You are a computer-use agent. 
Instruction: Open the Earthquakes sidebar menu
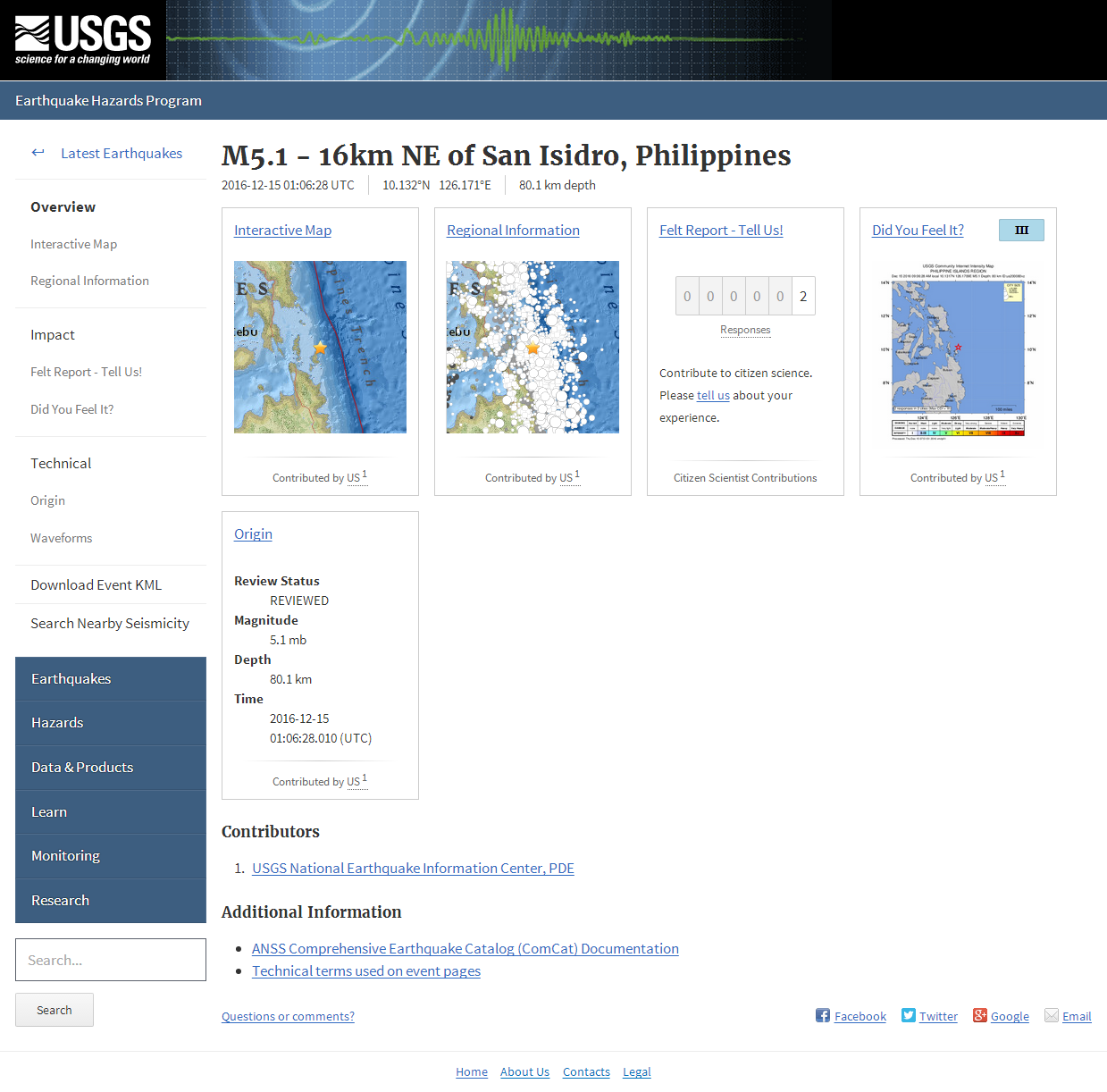(71, 678)
